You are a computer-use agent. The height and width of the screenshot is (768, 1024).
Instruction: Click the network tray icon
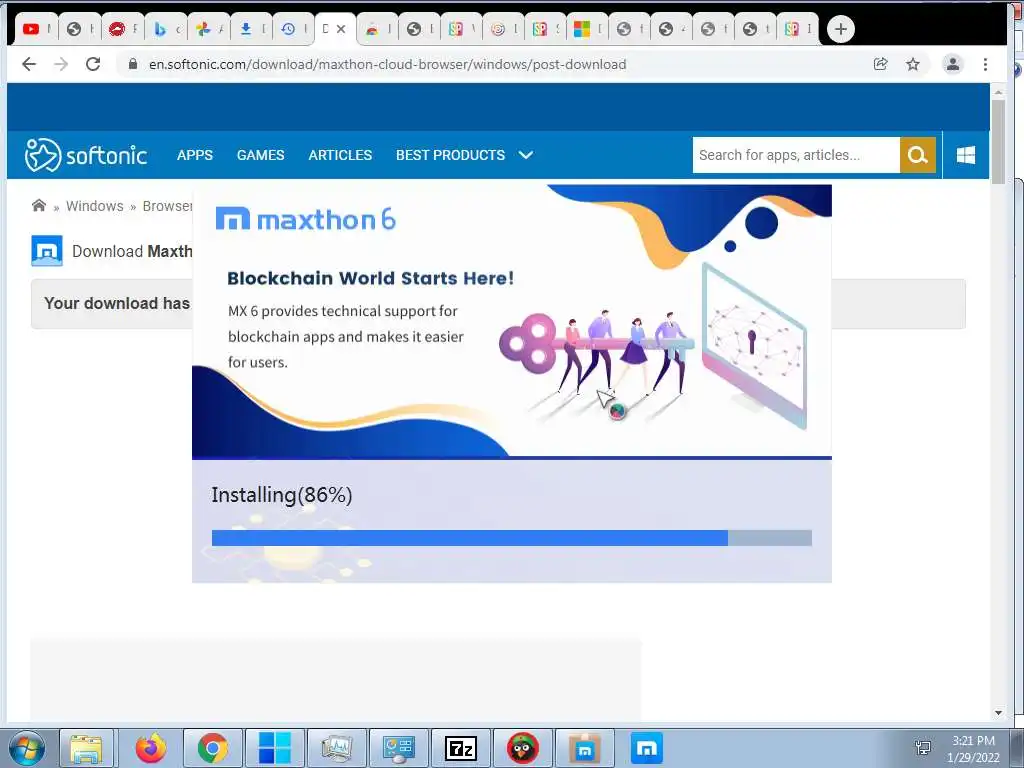pyautogui.click(x=923, y=748)
